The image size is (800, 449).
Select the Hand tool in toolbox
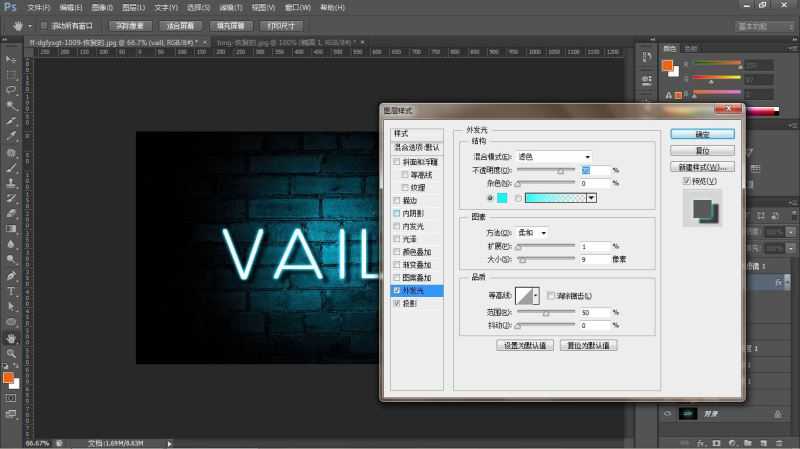11,338
